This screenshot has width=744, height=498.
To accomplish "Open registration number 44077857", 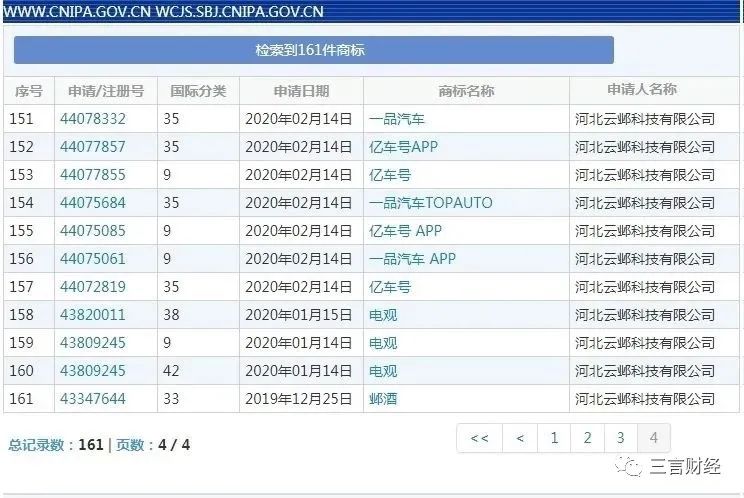I will 93,147.
